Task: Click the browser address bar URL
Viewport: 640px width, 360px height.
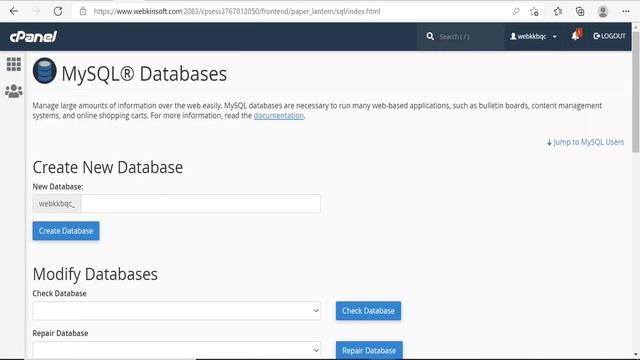Action: 237,11
